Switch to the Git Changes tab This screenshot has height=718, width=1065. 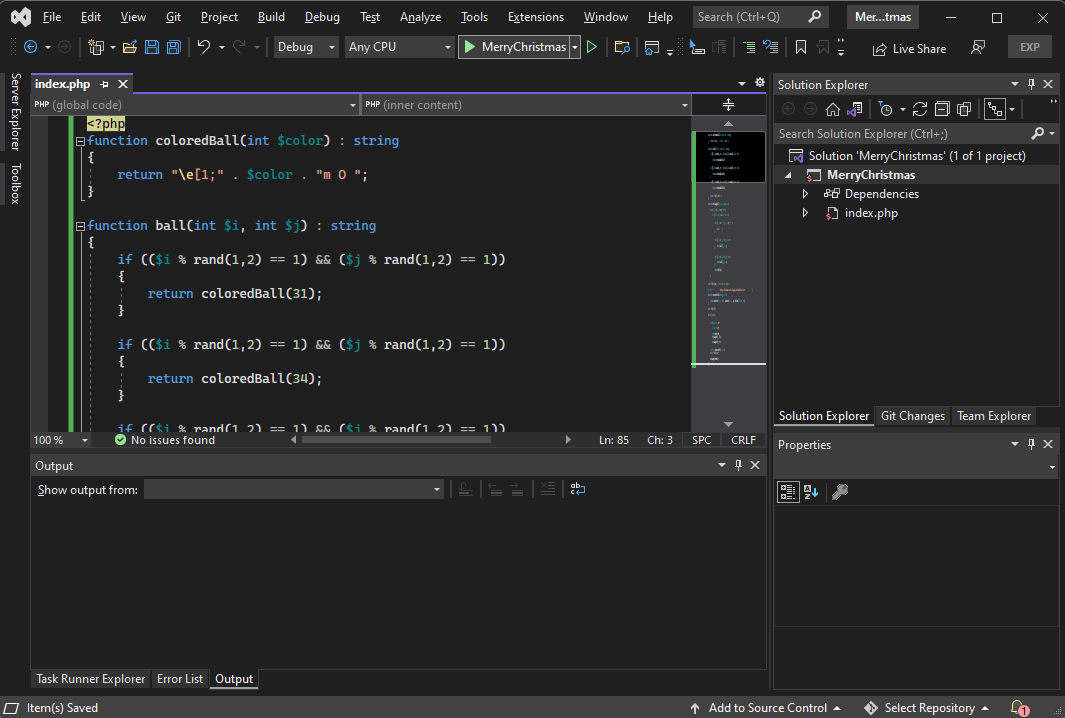pyautogui.click(x=912, y=416)
